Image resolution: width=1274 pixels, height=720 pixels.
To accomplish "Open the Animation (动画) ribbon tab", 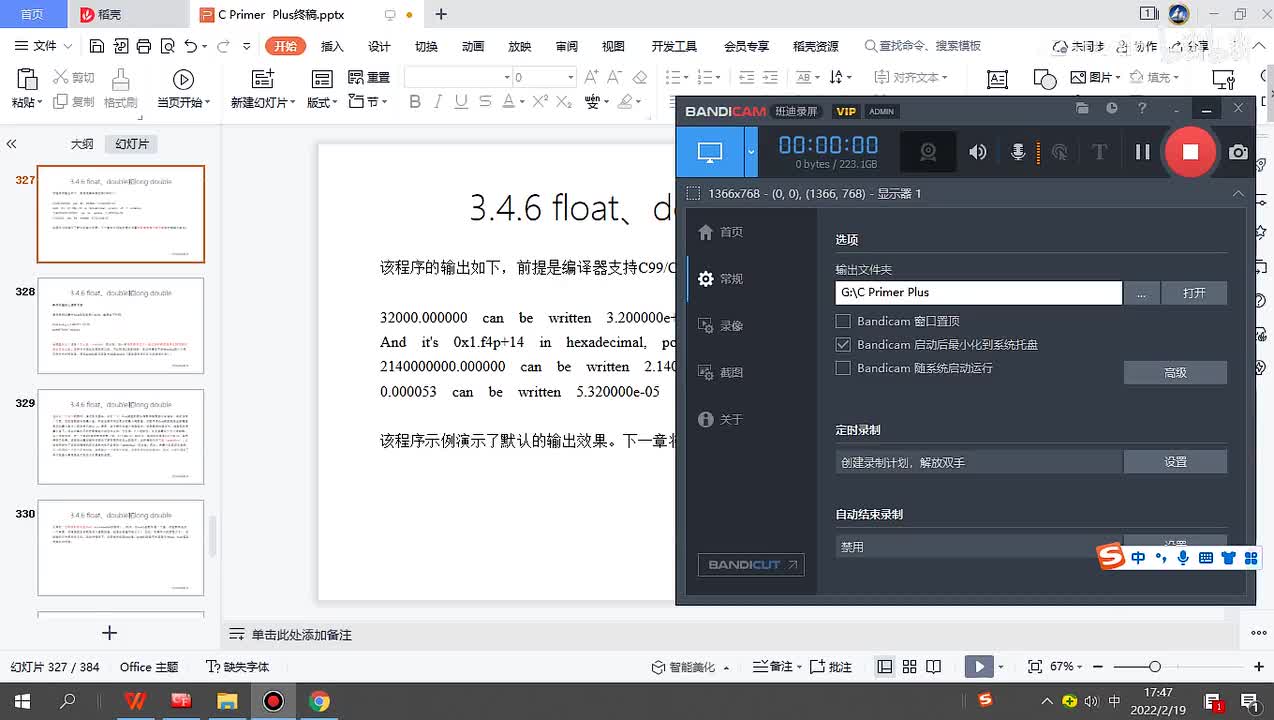I will coord(473,46).
